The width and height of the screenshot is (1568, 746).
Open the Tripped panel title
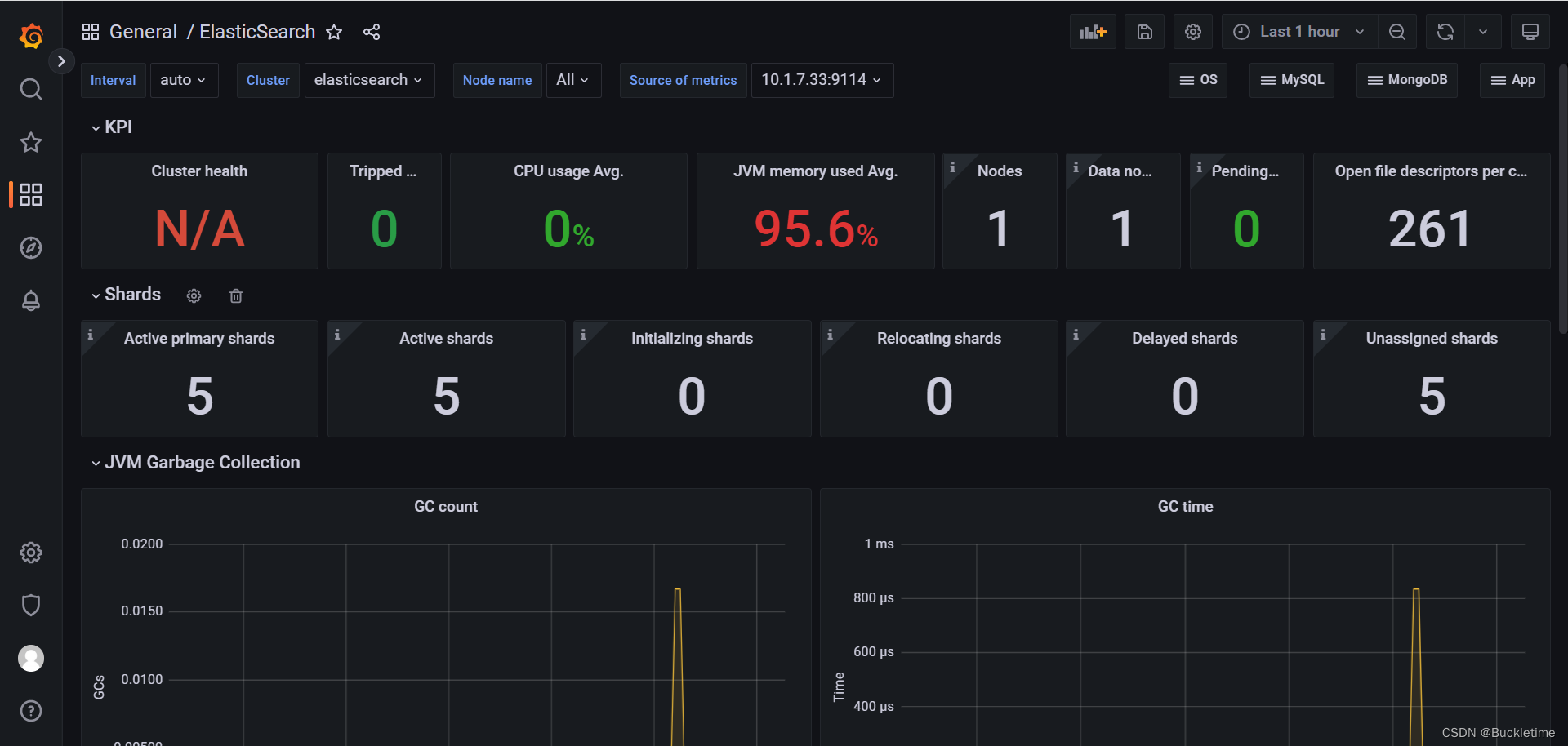coord(383,171)
